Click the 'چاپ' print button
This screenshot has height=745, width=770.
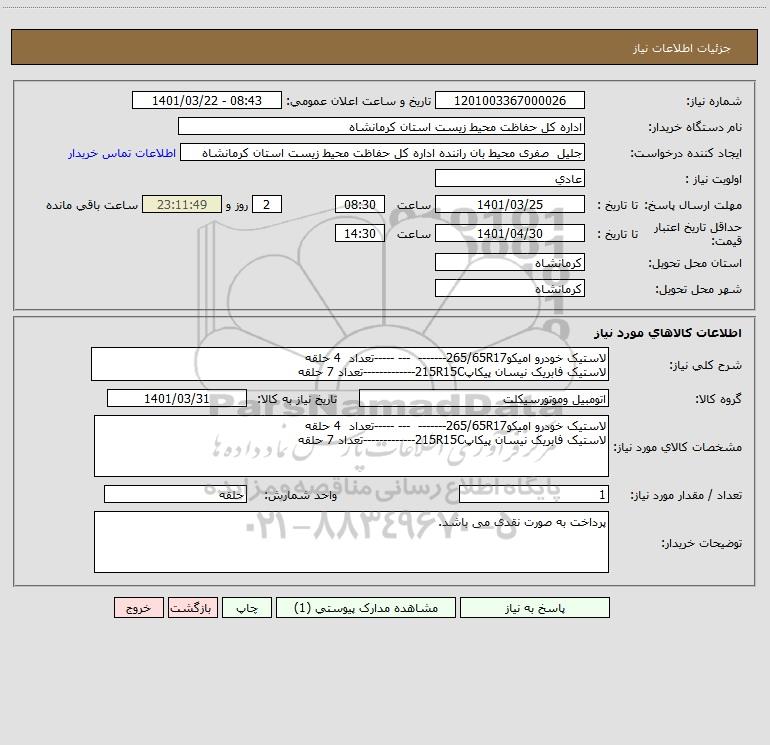pyautogui.click(x=247, y=607)
